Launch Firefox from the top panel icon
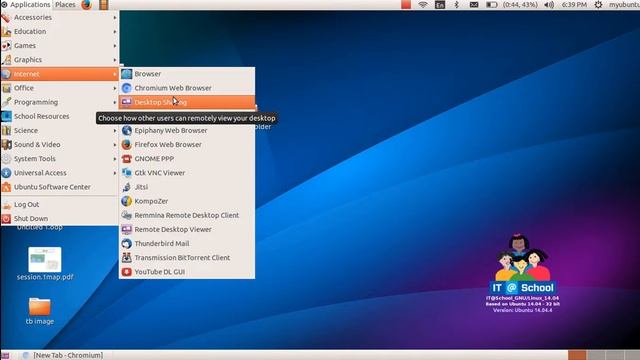640x360 pixels. point(87,5)
